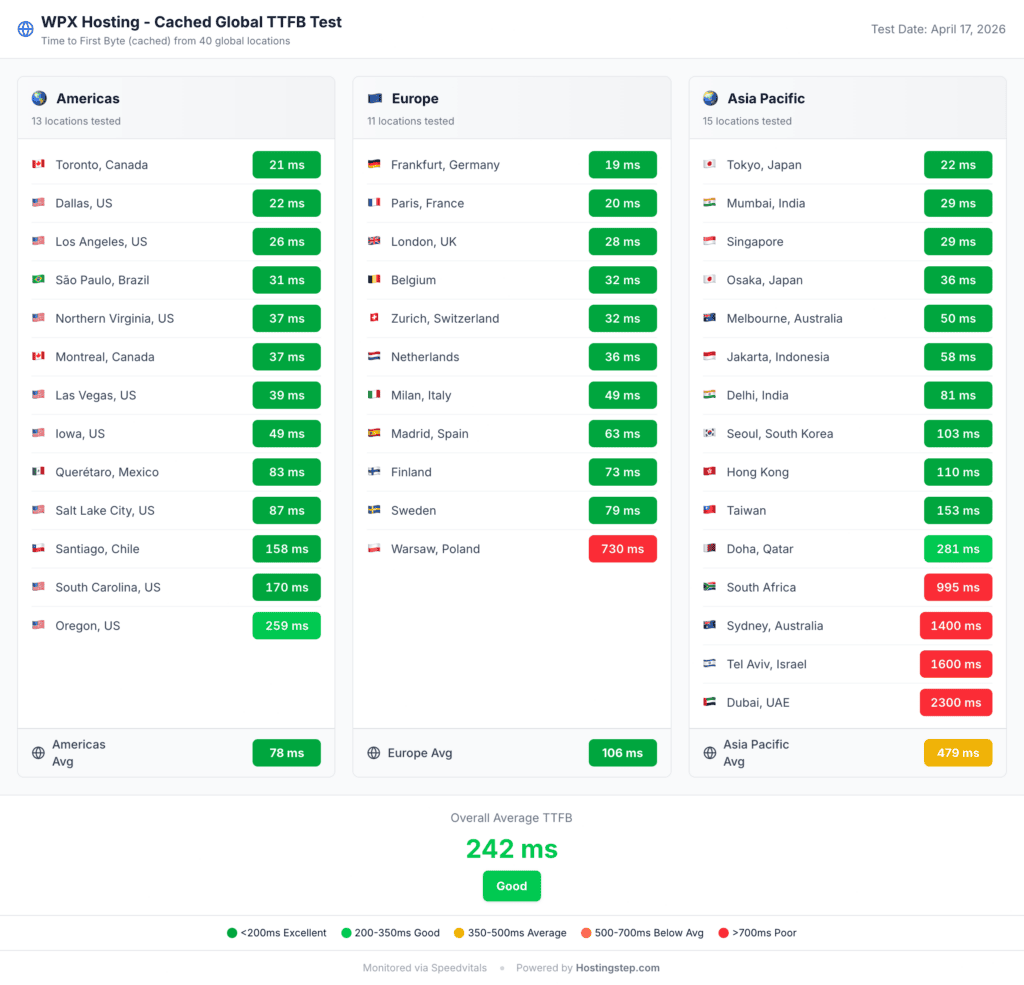1024x985 pixels.
Task: Click the 730 ms badge for Warsaw
Action: click(x=622, y=549)
